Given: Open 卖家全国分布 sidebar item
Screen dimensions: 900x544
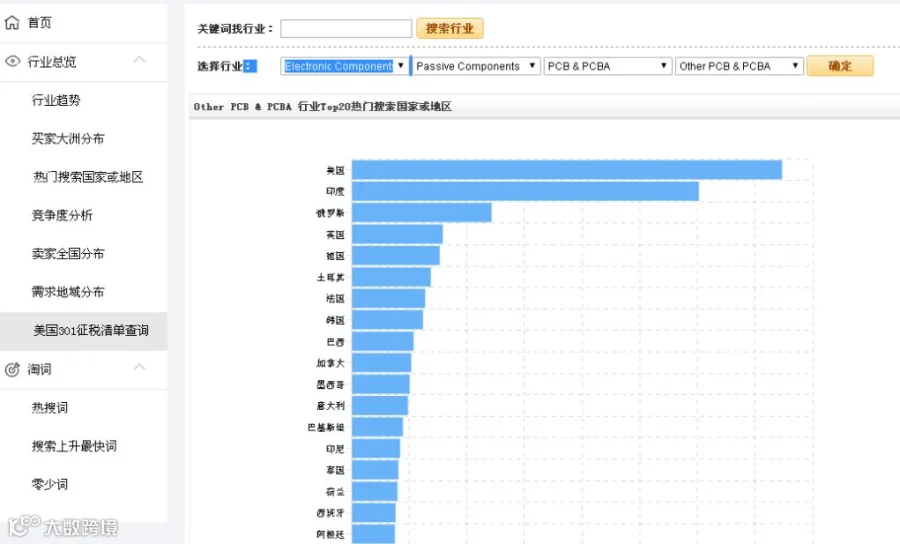Looking at the screenshot, I should (x=68, y=254).
